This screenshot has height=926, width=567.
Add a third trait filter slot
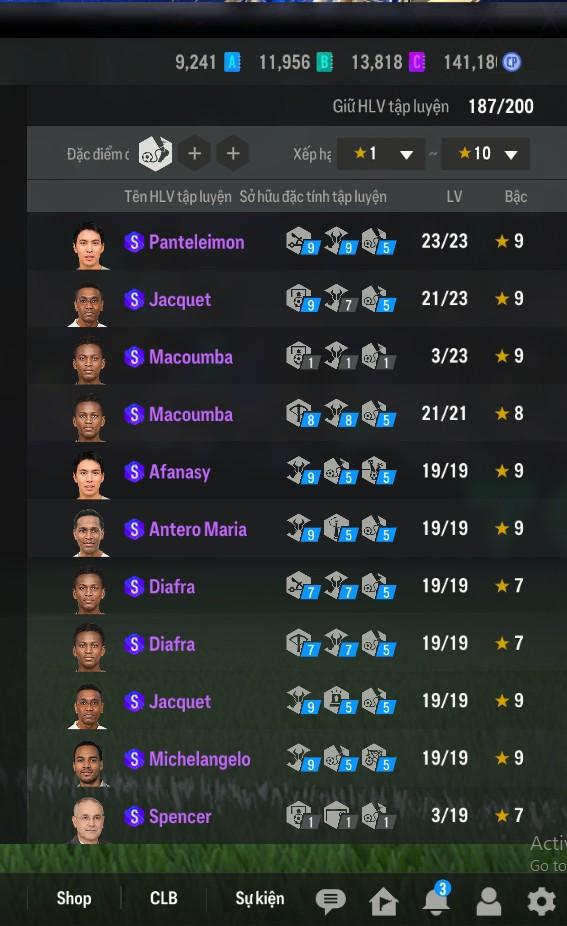(233, 154)
